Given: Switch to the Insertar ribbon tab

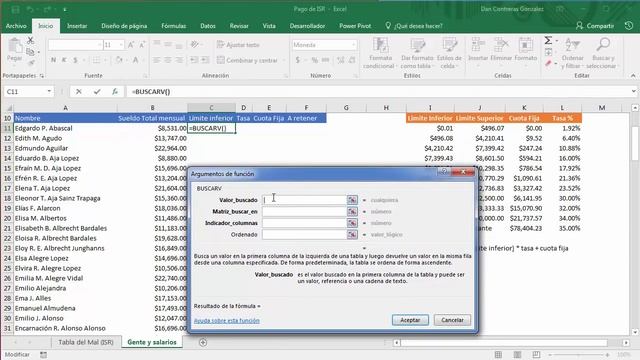Looking at the screenshot, I should pyautogui.click(x=77, y=26).
